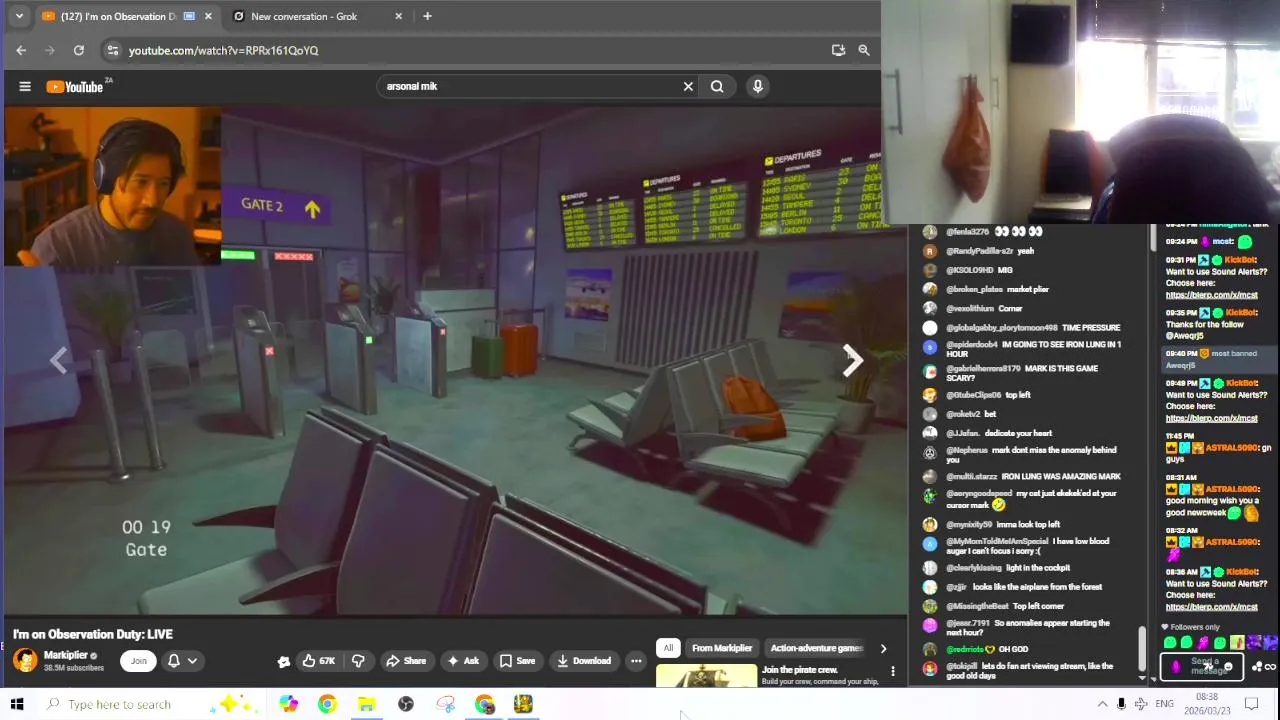Viewport: 1280px width, 720px height.
Task: Clear the YouTube search text with X
Action: [x=688, y=86]
